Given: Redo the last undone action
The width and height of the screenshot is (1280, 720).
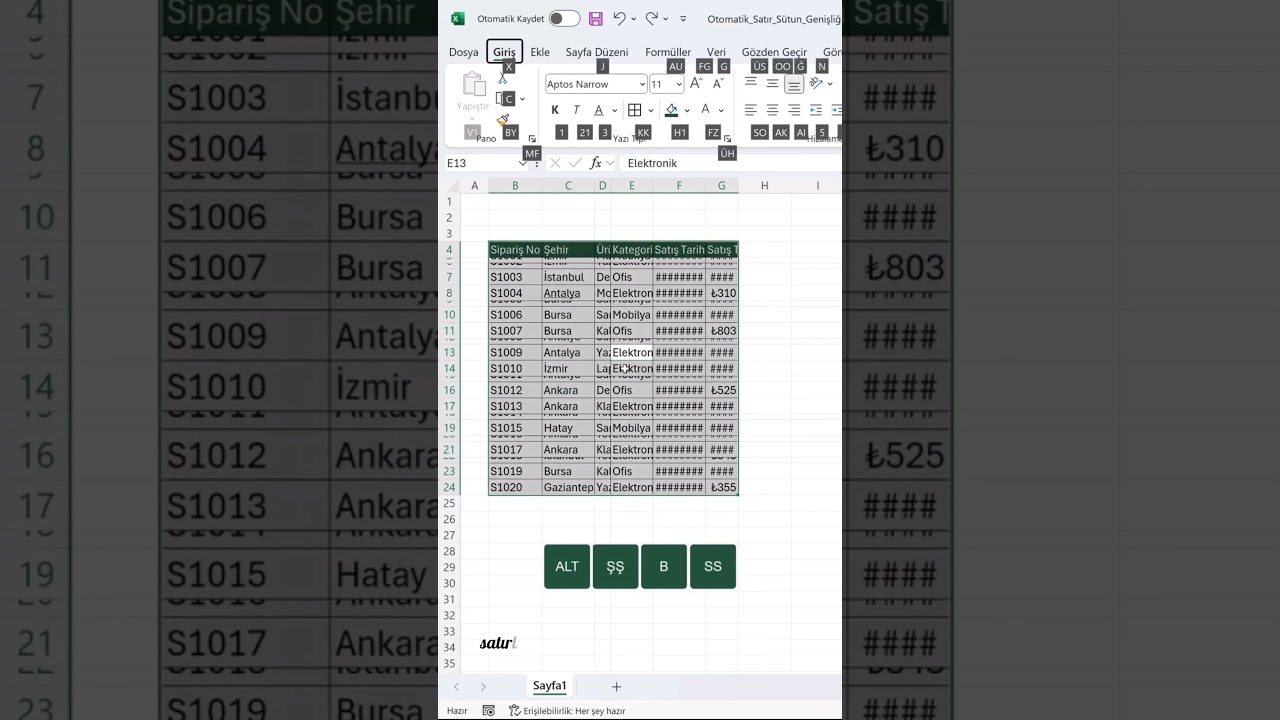Looking at the screenshot, I should (x=652, y=18).
